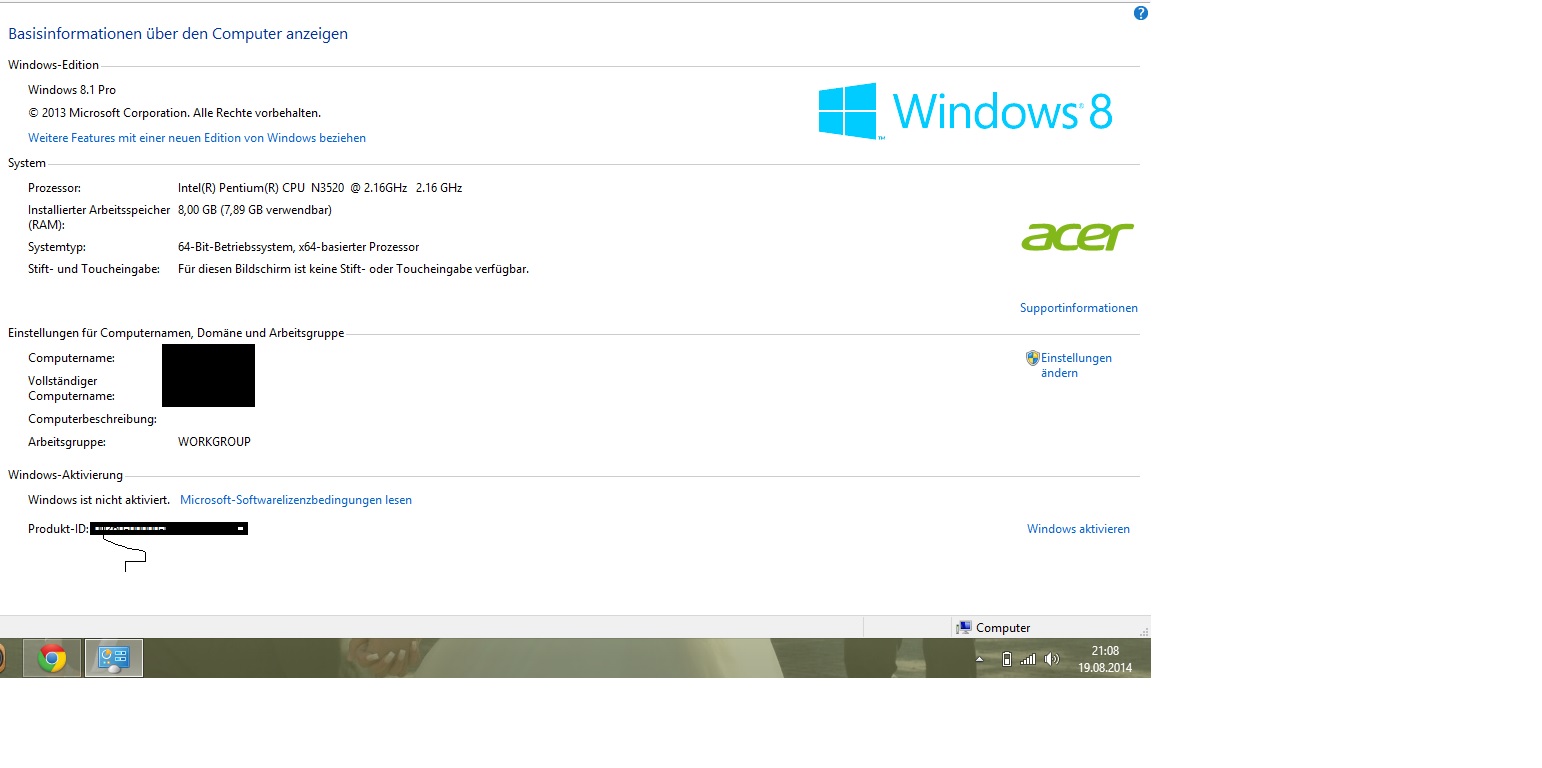1542x768 pixels.
Task: Click the Windows 8 logo
Action: tap(965, 111)
